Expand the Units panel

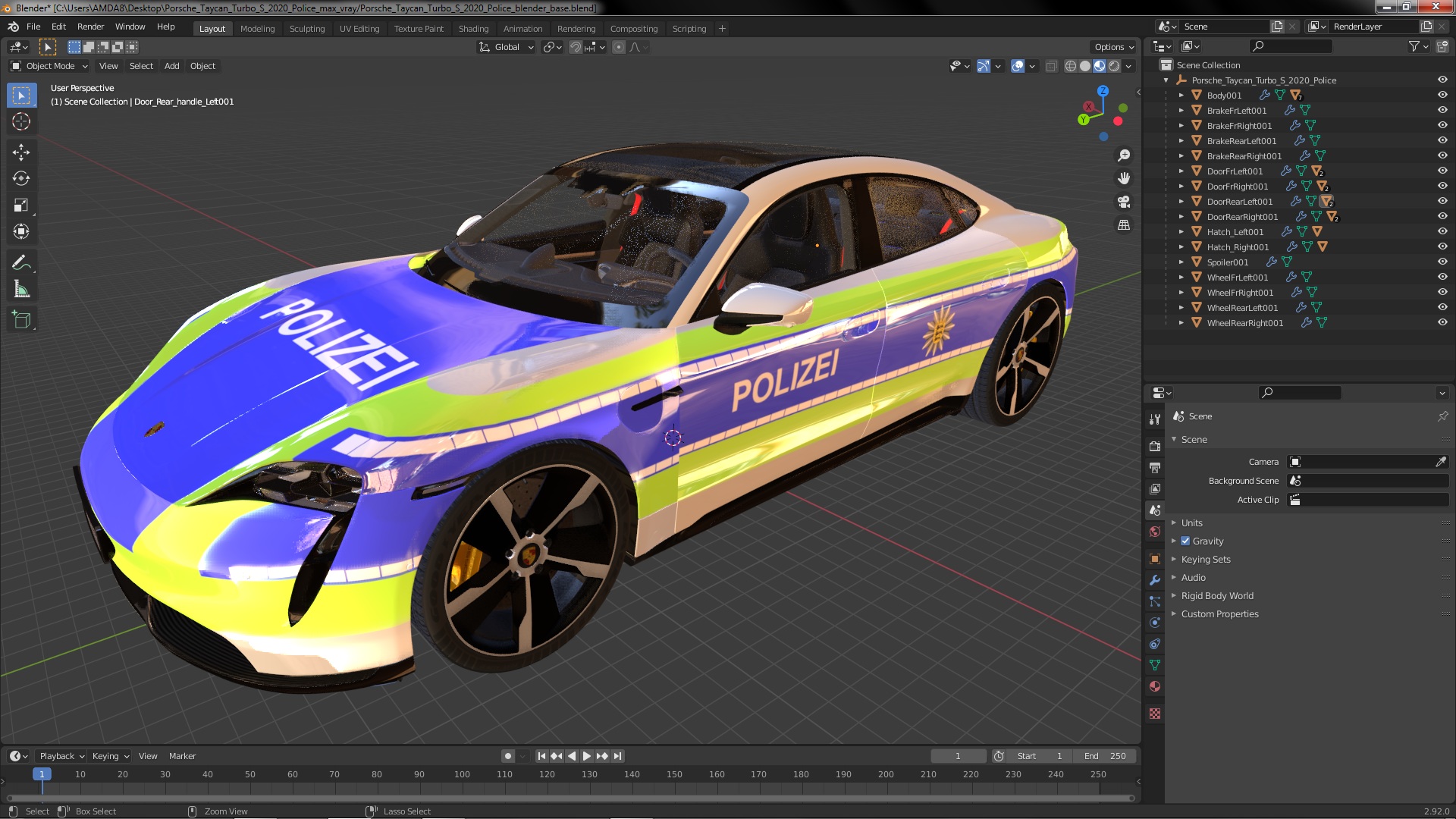[1191, 522]
